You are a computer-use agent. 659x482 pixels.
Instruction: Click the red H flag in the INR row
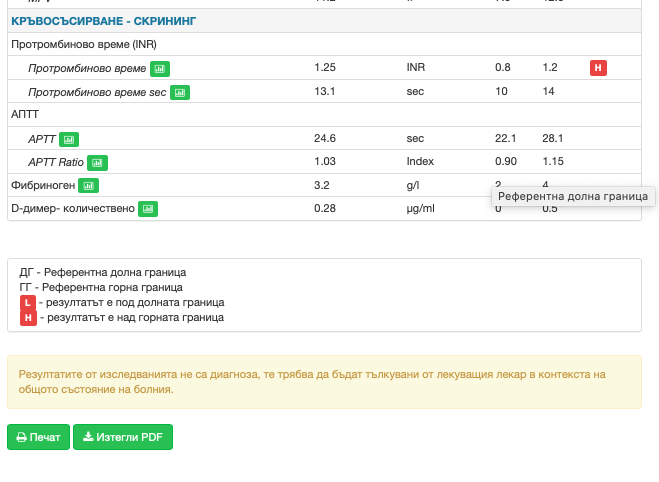coord(598,68)
